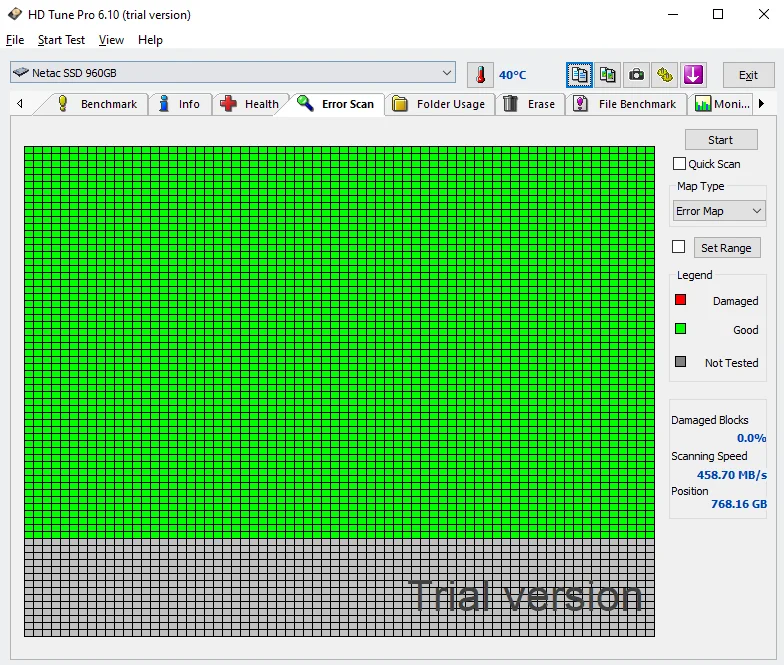This screenshot has width=784, height=665.
Task: Click the 40°C temperature reading
Action: click(512, 75)
